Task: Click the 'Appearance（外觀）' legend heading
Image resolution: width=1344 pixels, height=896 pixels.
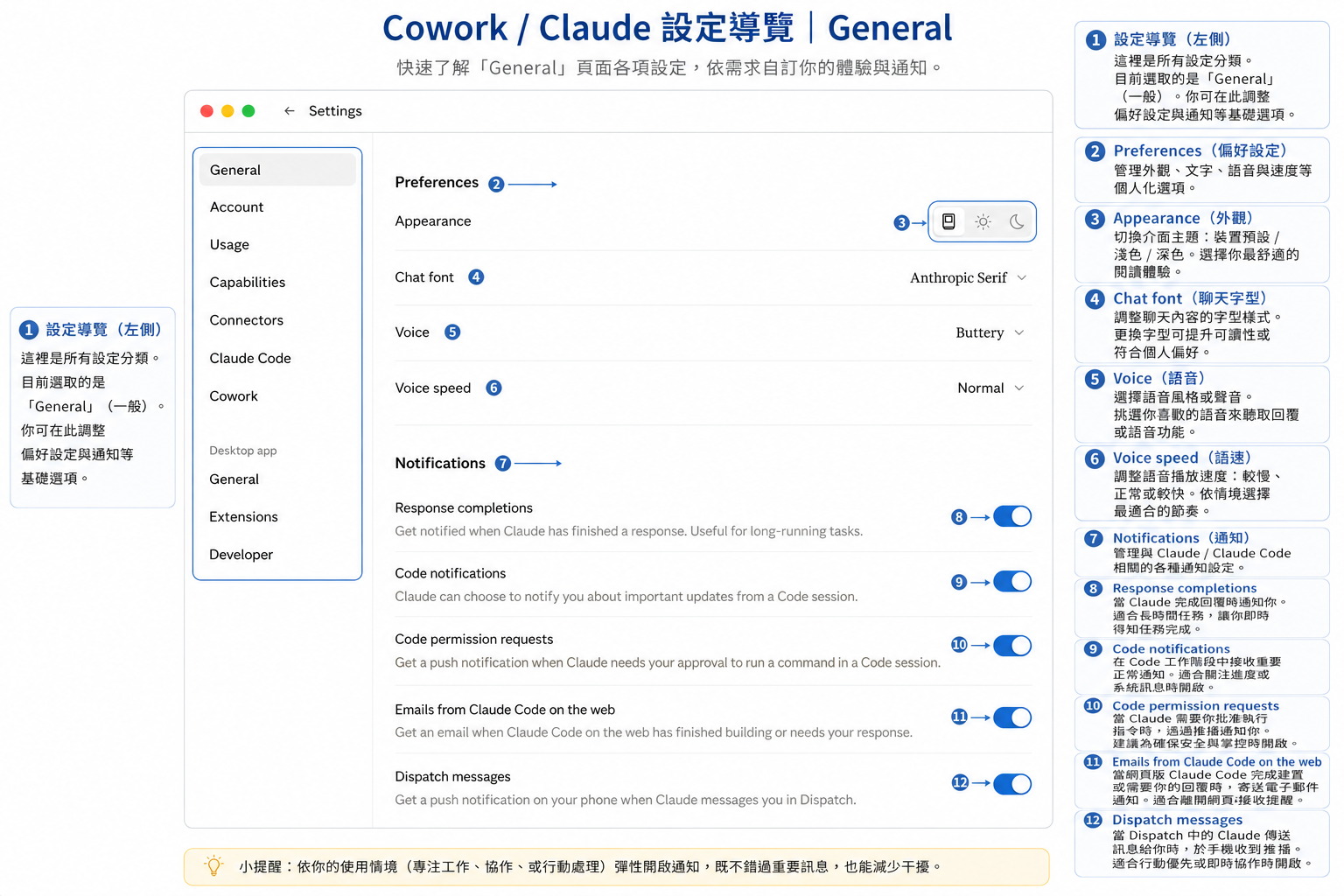Action: pyautogui.click(x=1183, y=219)
